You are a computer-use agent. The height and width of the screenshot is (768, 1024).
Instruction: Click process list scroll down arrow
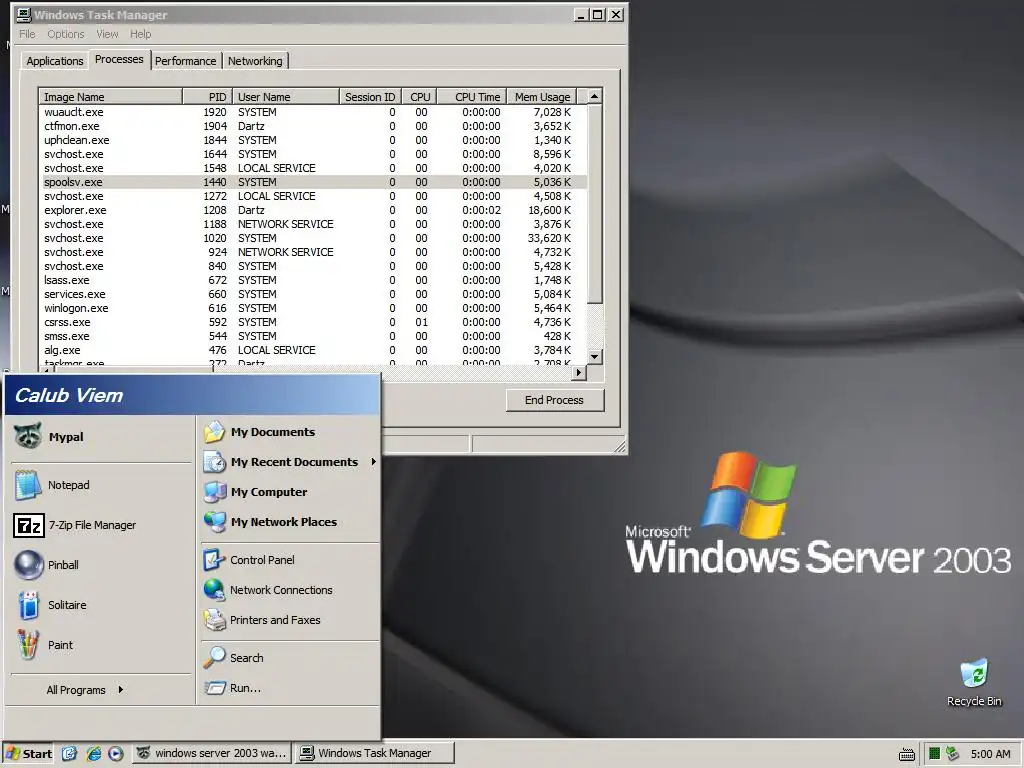pos(594,357)
